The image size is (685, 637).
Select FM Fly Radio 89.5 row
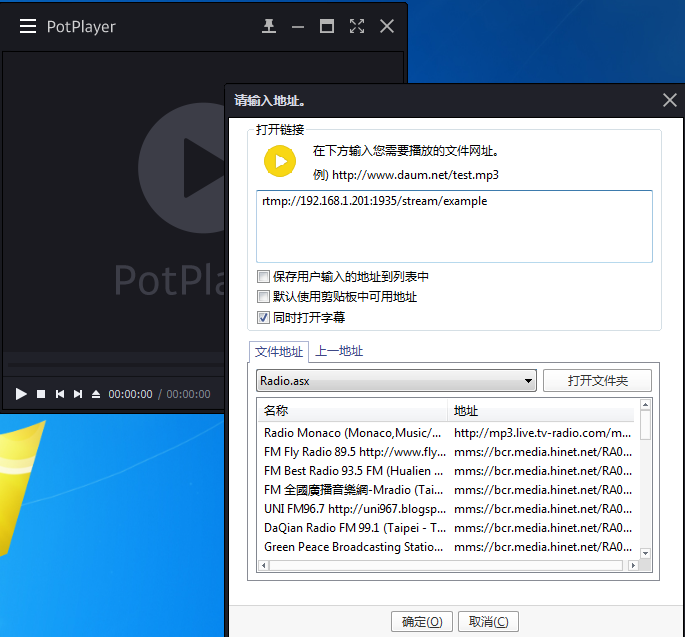click(x=446, y=452)
